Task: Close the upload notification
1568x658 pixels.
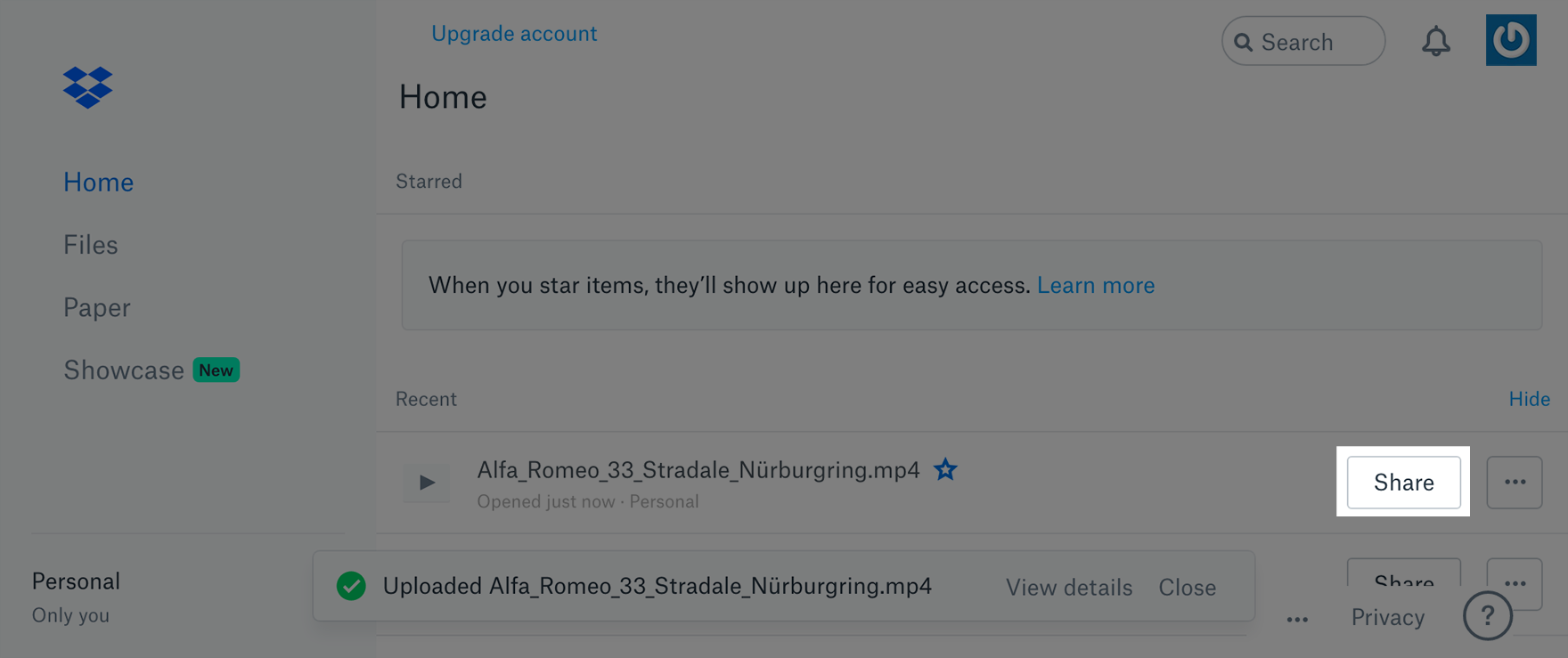Action: (1187, 588)
